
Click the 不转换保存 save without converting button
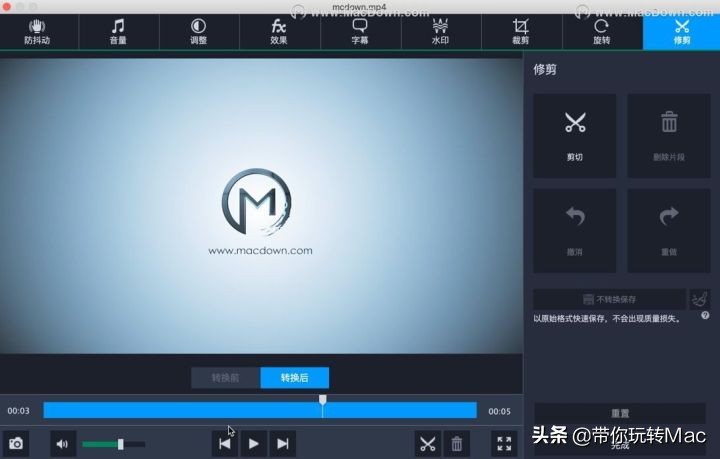coord(609,299)
